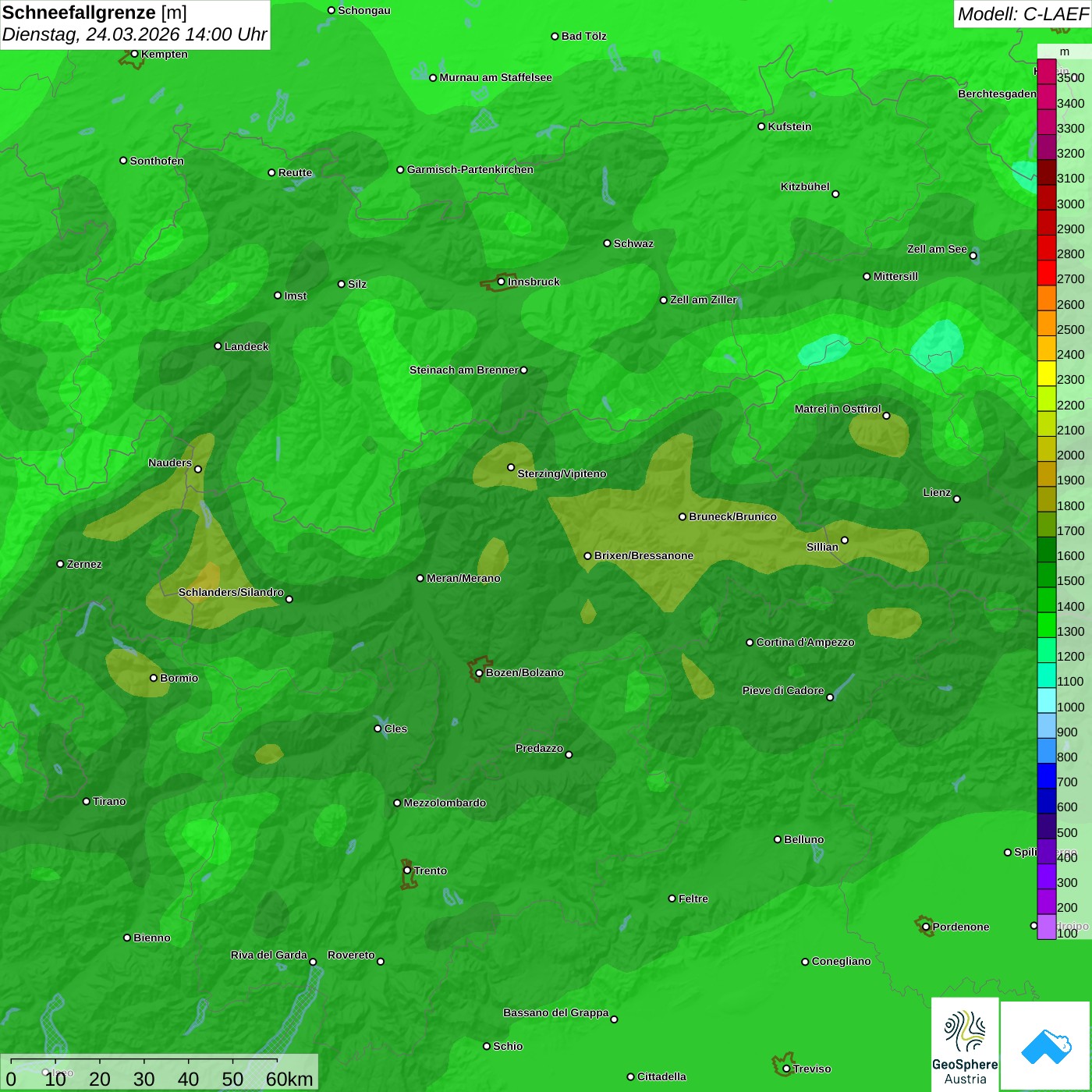This screenshot has height=1092, width=1092.
Task: Click the Kufstein marker dot
Action: click(761, 126)
